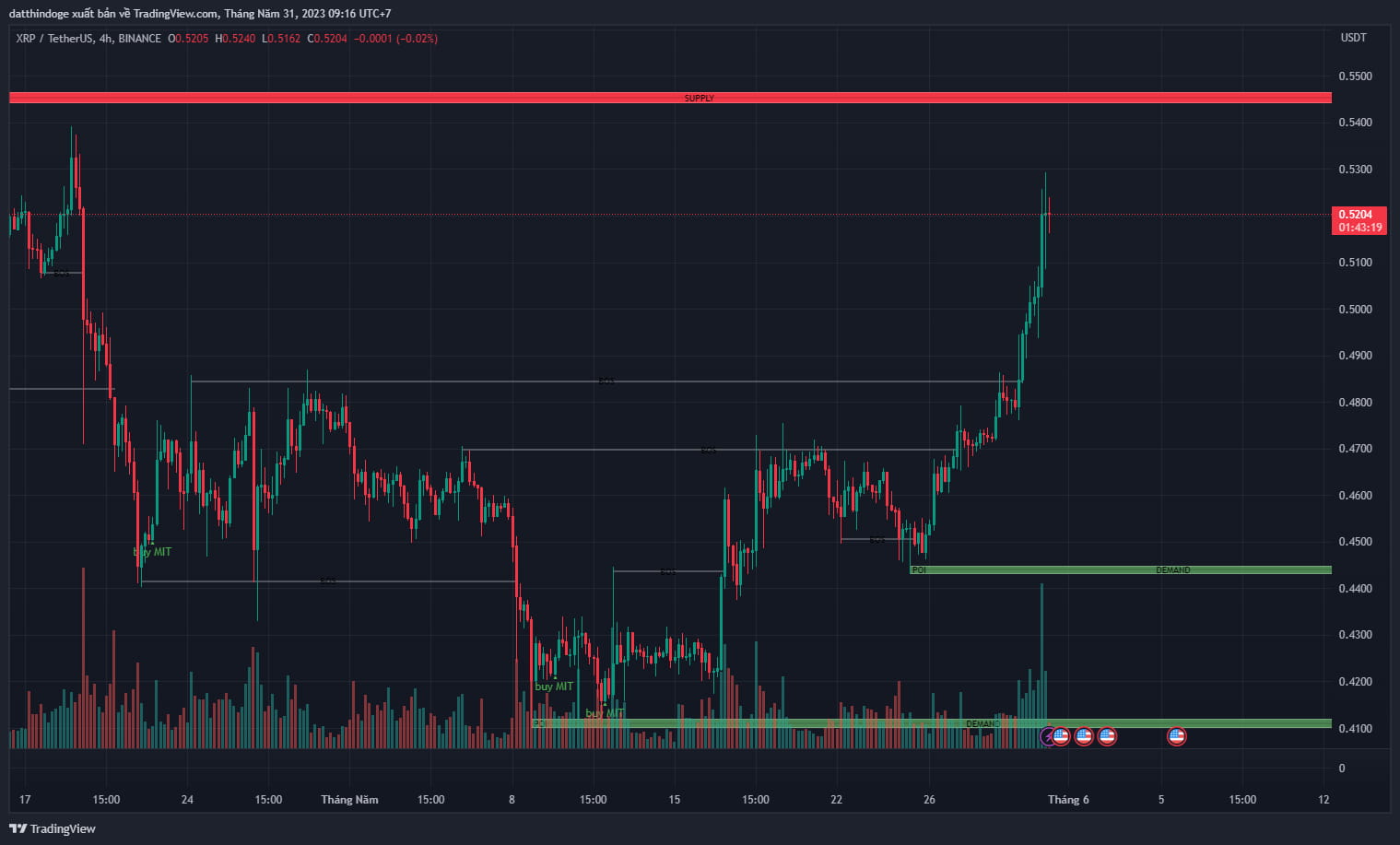Select the rightmost US flag event icon
The width and height of the screenshot is (1400, 845).
pyautogui.click(x=1177, y=736)
